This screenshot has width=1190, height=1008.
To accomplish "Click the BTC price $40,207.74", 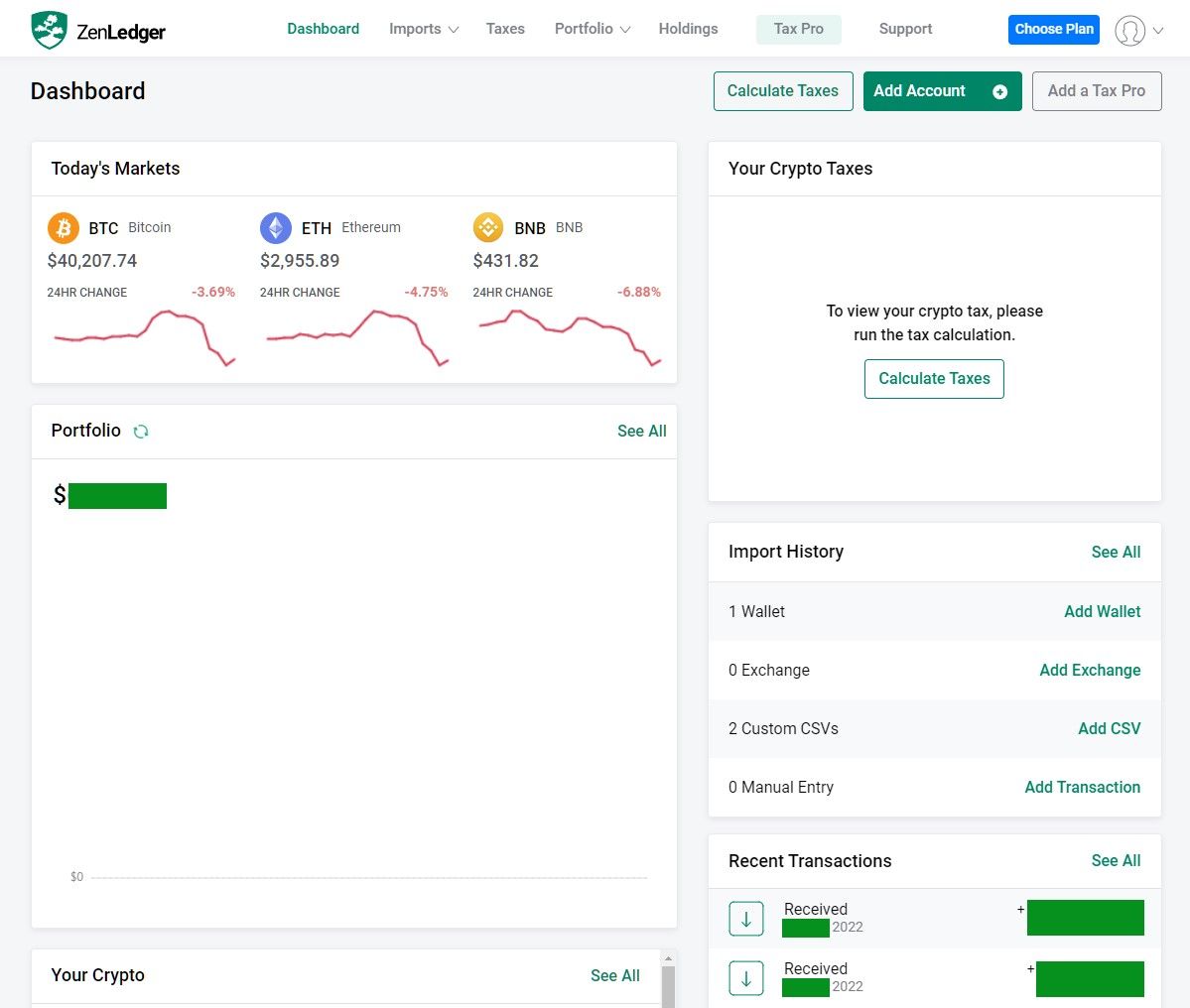I will [x=92, y=261].
